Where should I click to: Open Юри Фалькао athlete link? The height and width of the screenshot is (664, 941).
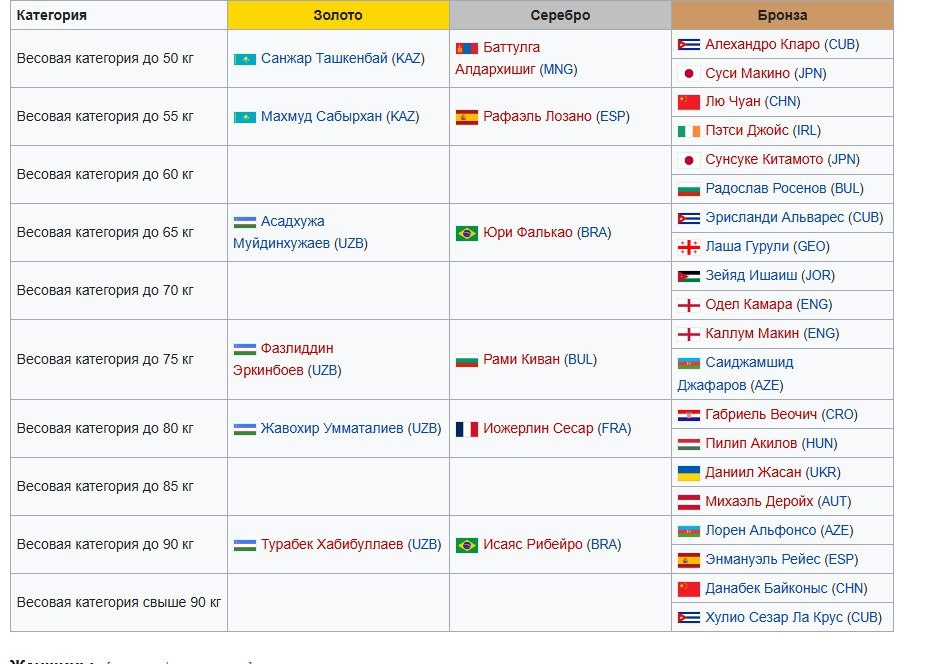[x=528, y=232]
